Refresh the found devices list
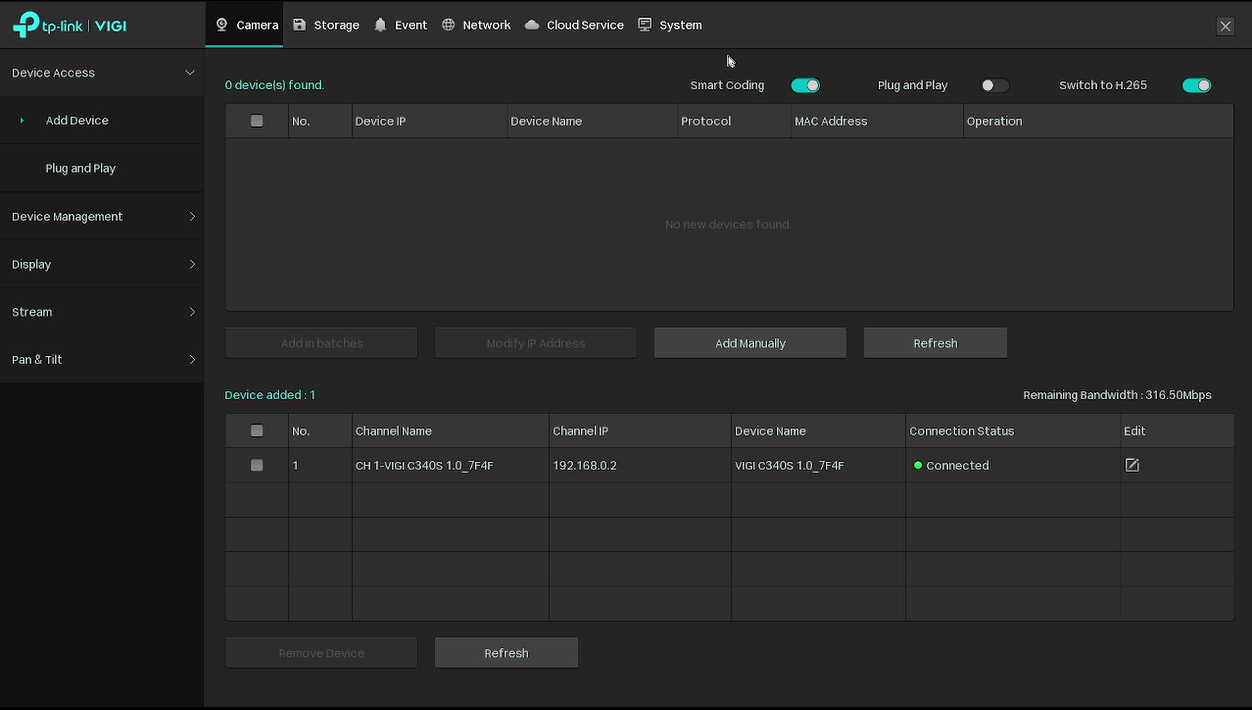This screenshot has height=710, width=1252. point(935,343)
